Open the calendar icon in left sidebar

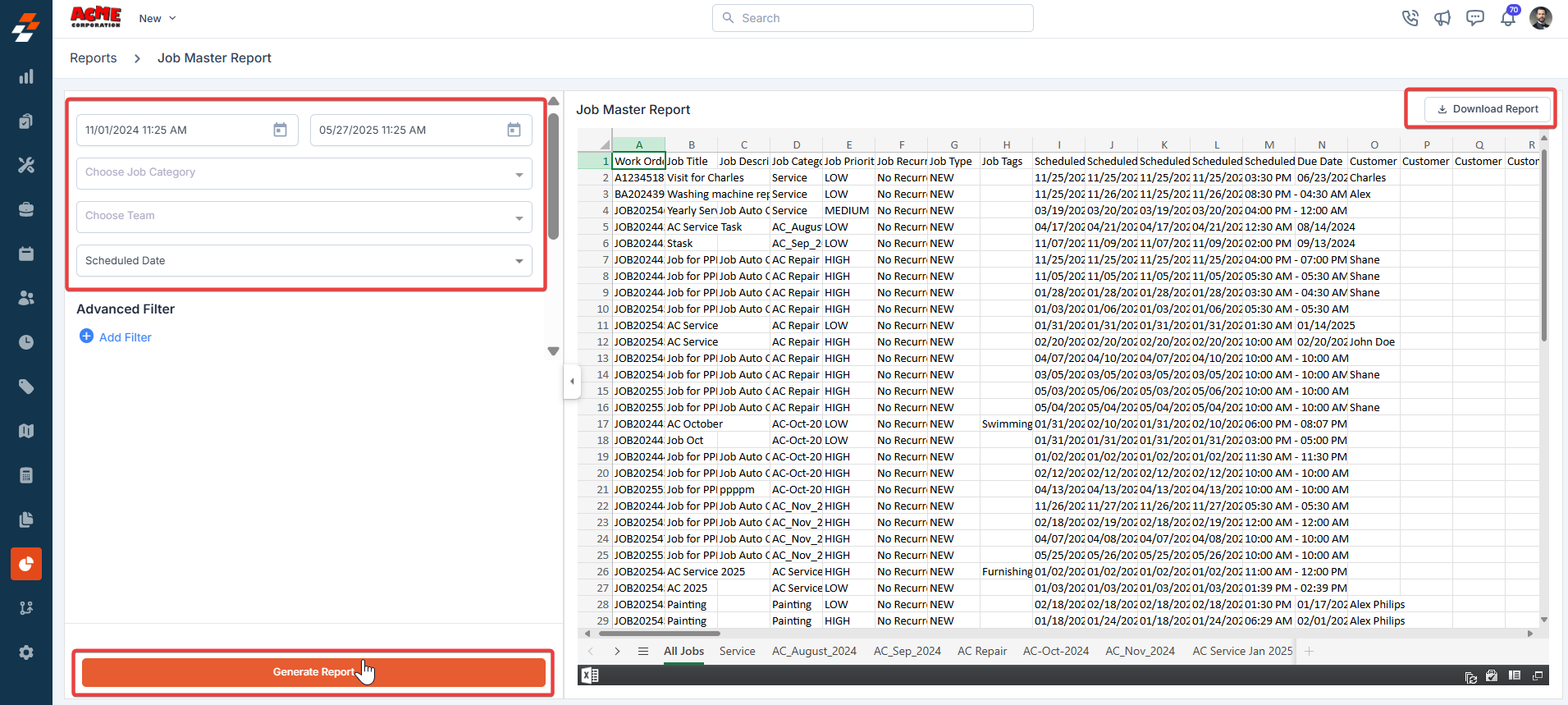26,254
